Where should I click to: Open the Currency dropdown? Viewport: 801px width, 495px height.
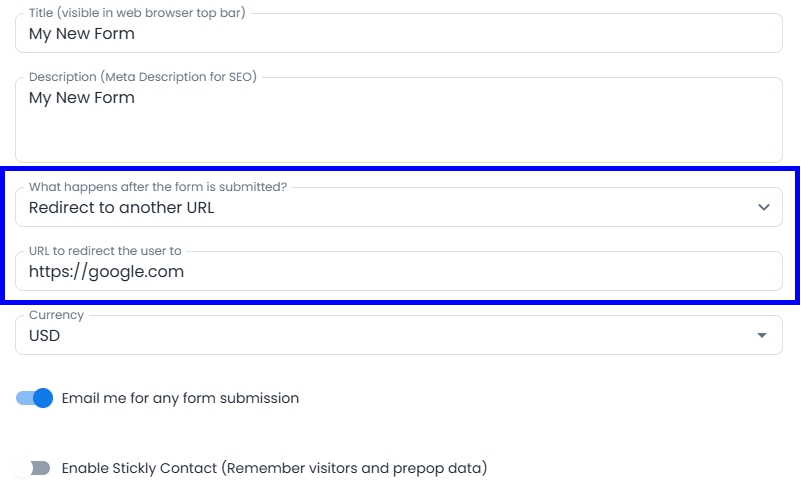click(x=398, y=336)
